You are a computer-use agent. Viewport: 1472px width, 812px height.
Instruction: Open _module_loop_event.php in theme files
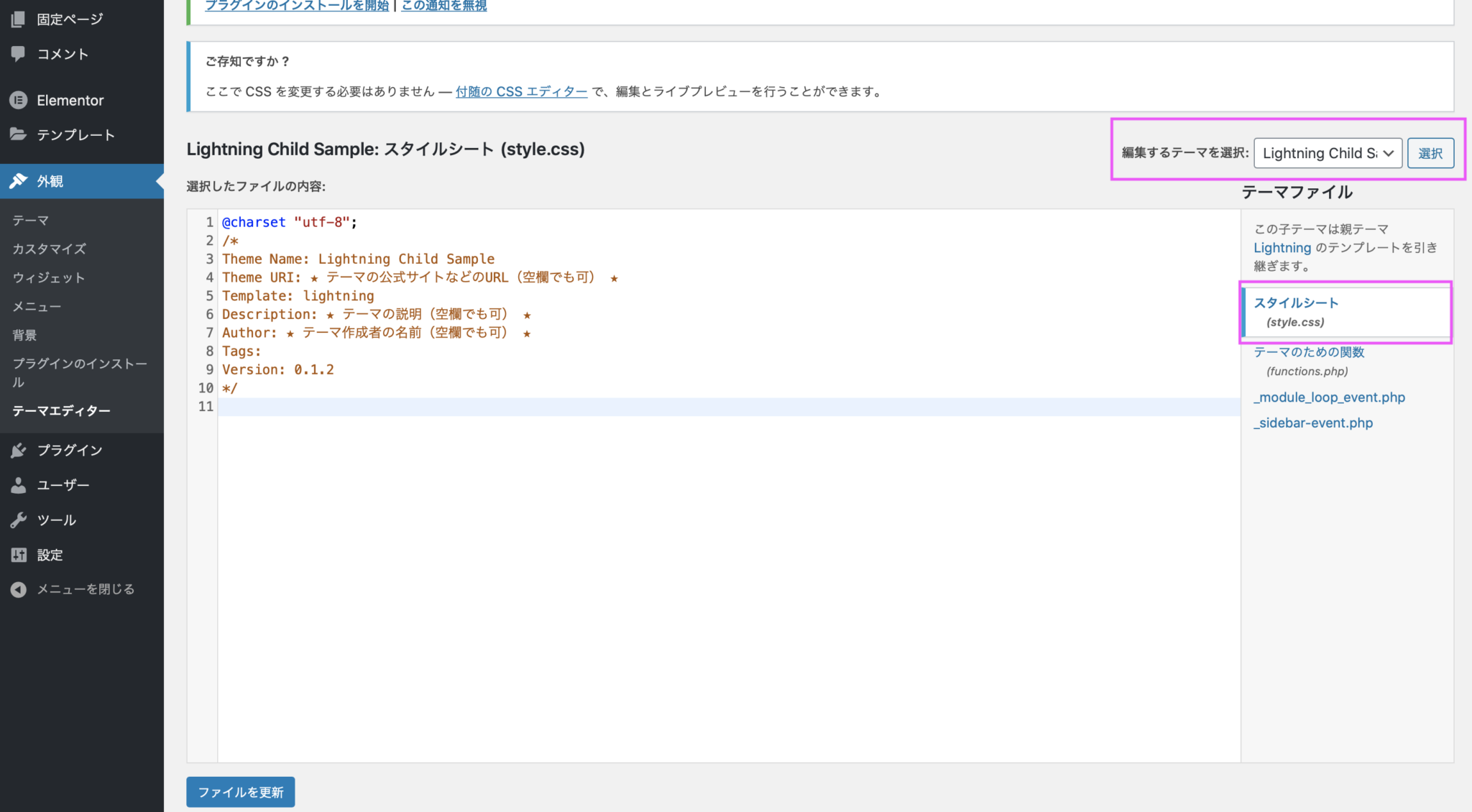click(x=1329, y=397)
